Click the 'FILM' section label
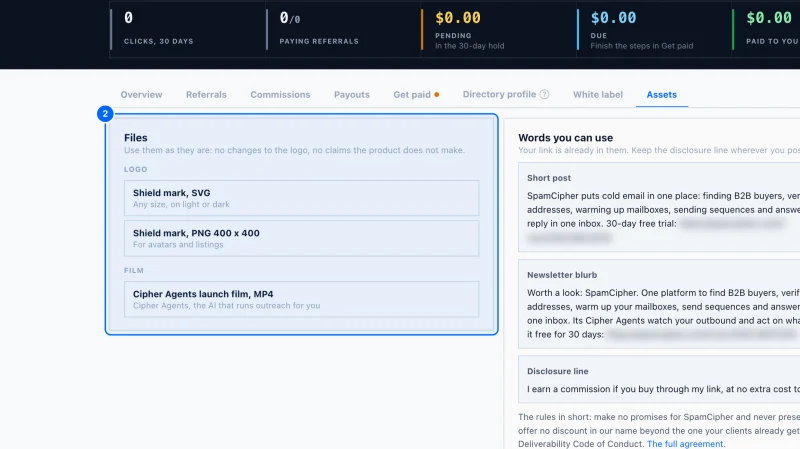The height and width of the screenshot is (449, 800). (134, 270)
